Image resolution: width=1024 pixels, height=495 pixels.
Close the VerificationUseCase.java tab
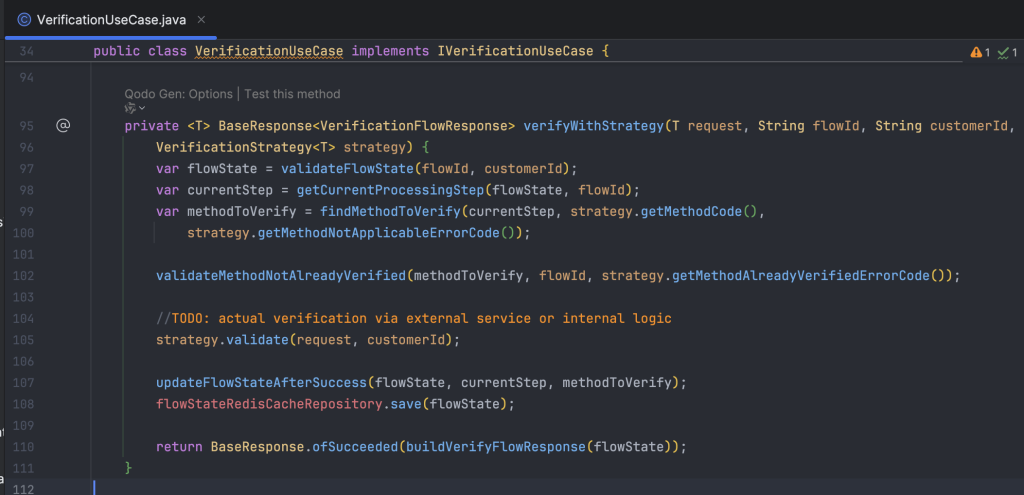[x=202, y=20]
